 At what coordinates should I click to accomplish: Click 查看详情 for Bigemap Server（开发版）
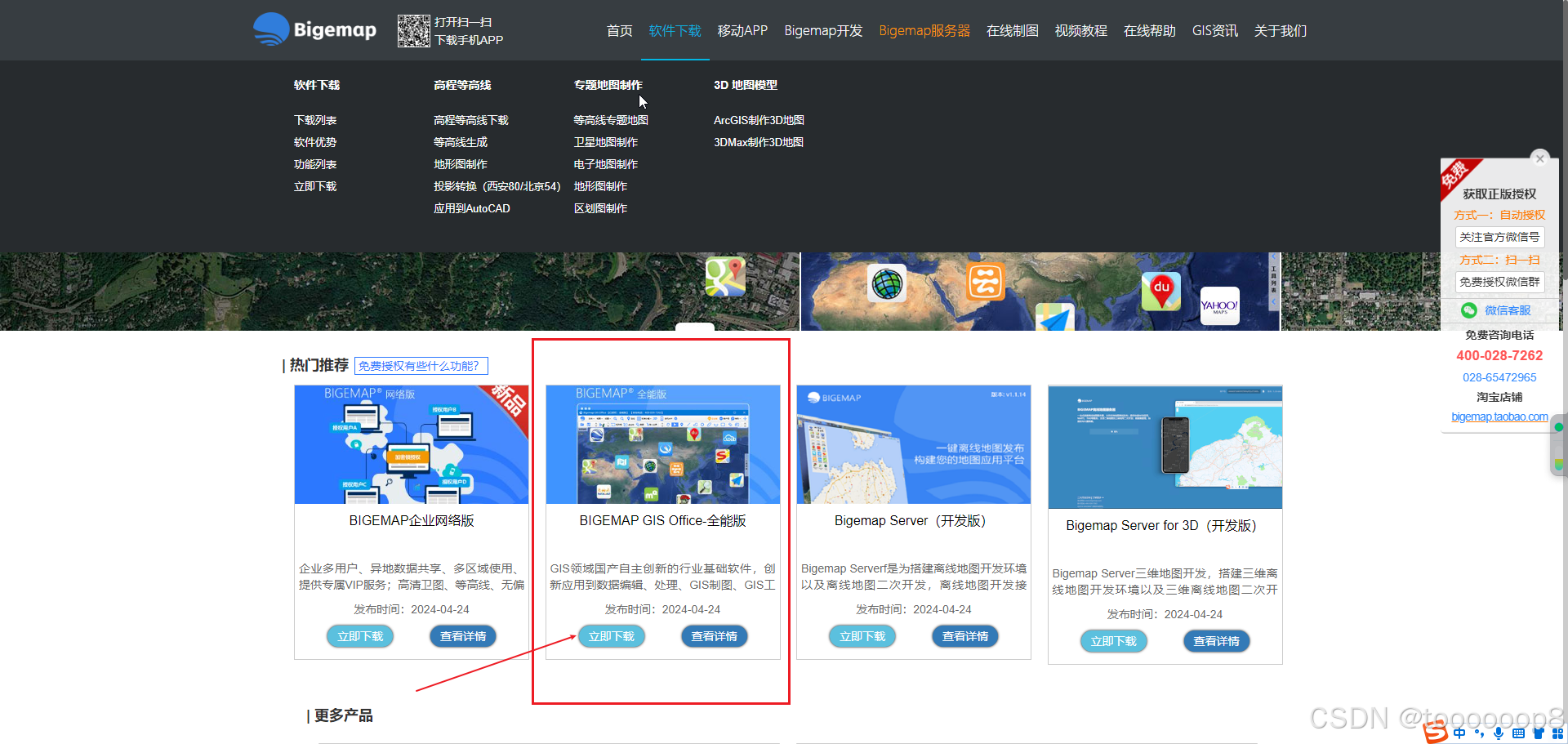(x=965, y=636)
